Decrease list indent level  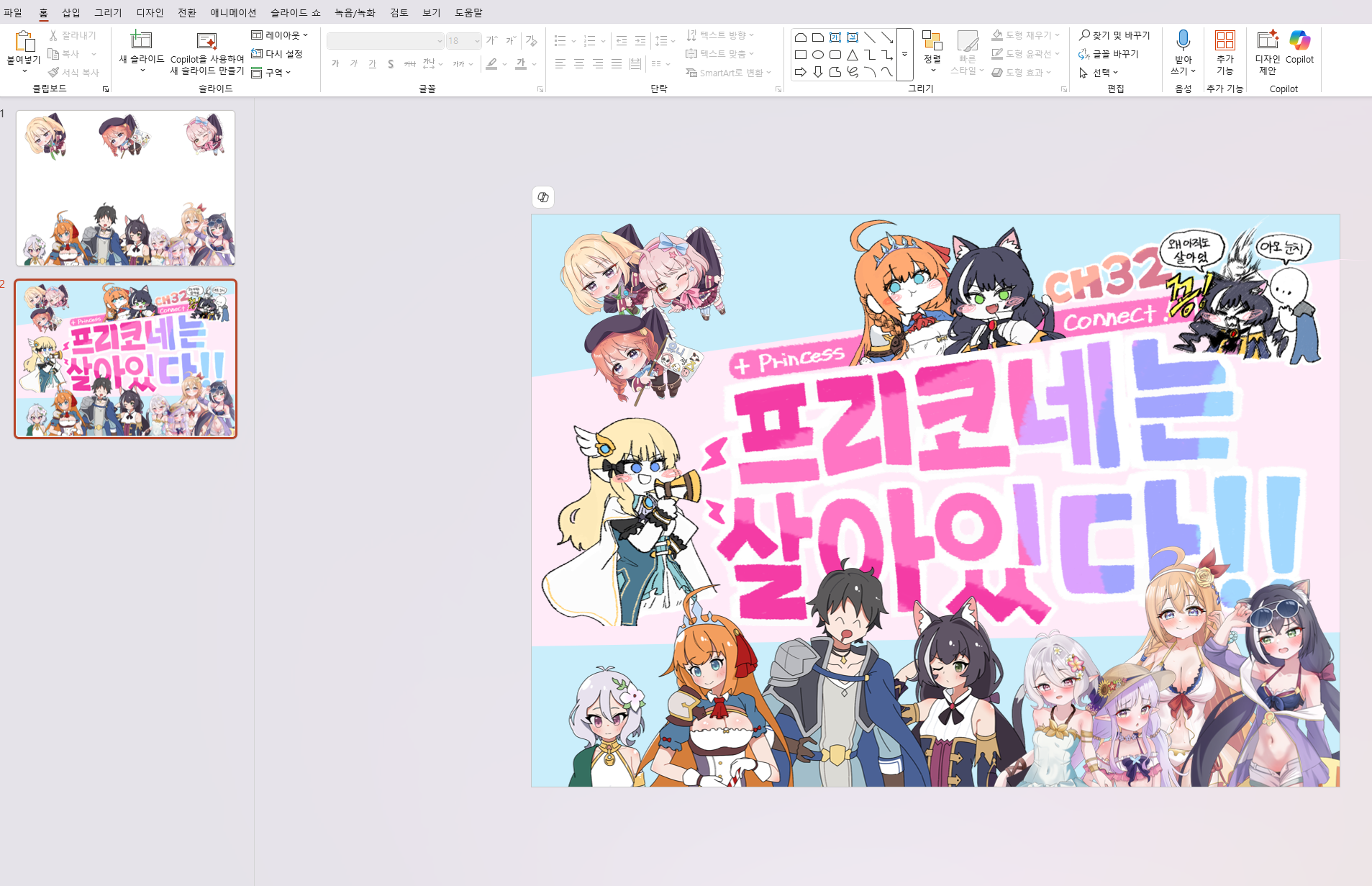pyautogui.click(x=622, y=41)
